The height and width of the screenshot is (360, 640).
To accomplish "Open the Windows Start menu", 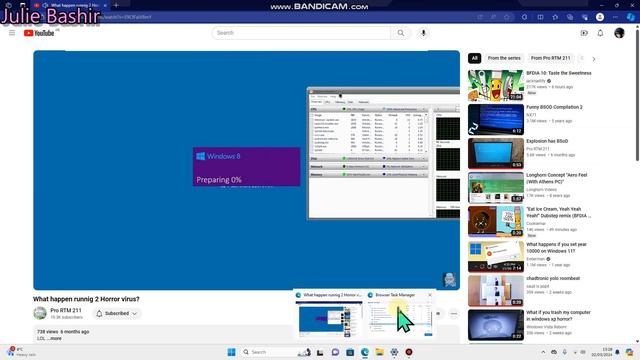I will (231, 352).
